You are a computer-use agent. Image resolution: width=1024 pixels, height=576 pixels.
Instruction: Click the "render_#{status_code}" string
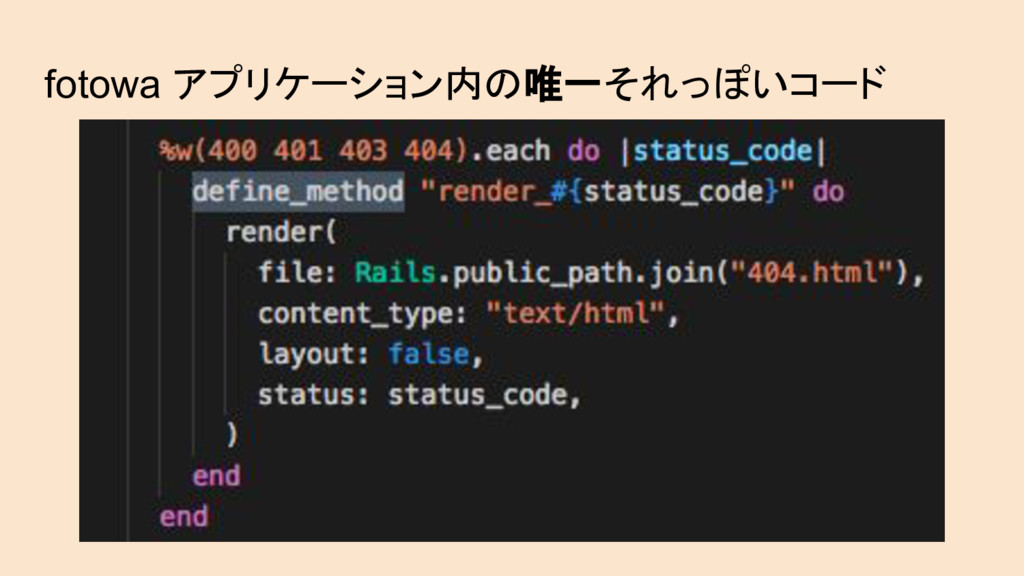(x=607, y=192)
